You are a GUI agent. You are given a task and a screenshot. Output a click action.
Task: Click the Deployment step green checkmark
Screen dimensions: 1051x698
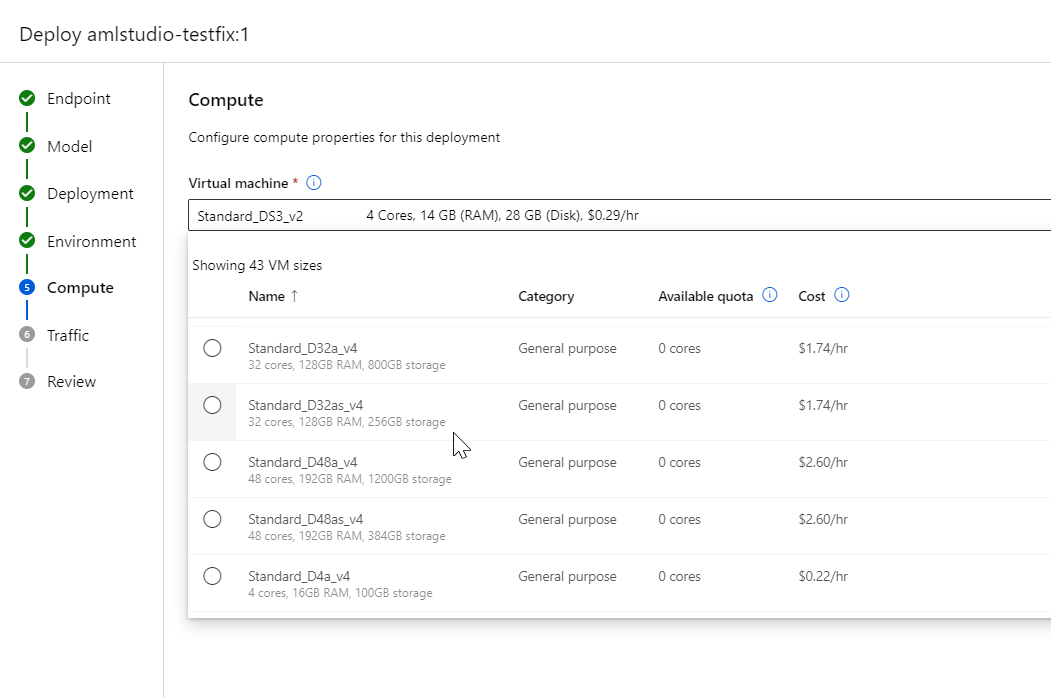point(27,193)
